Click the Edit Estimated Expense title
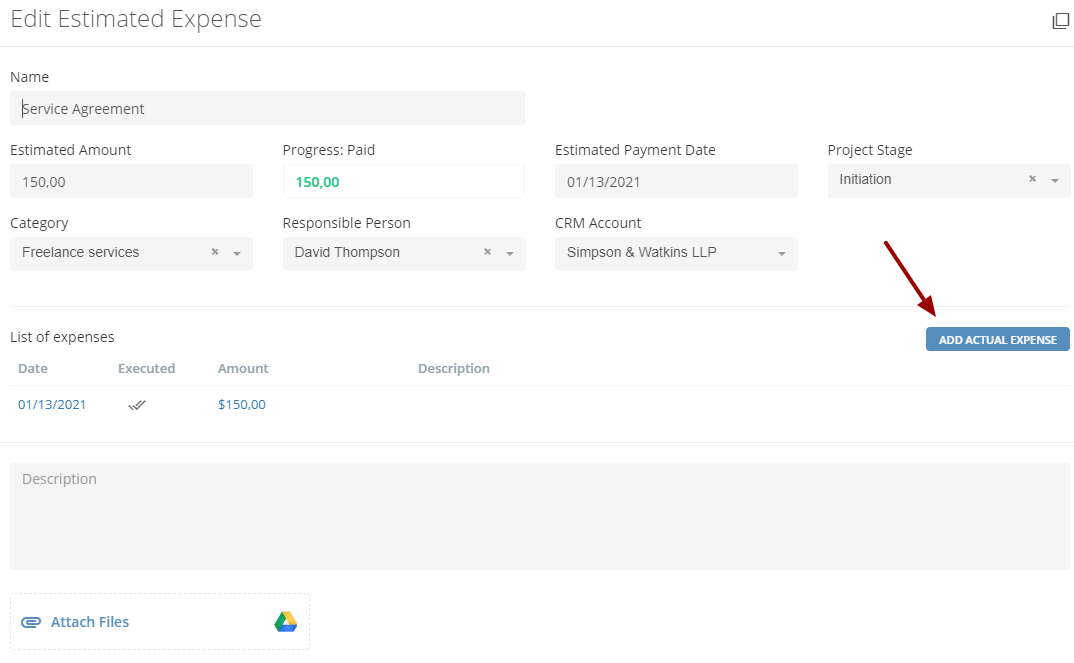Image resolution: width=1074 pixels, height=663 pixels. point(136,19)
